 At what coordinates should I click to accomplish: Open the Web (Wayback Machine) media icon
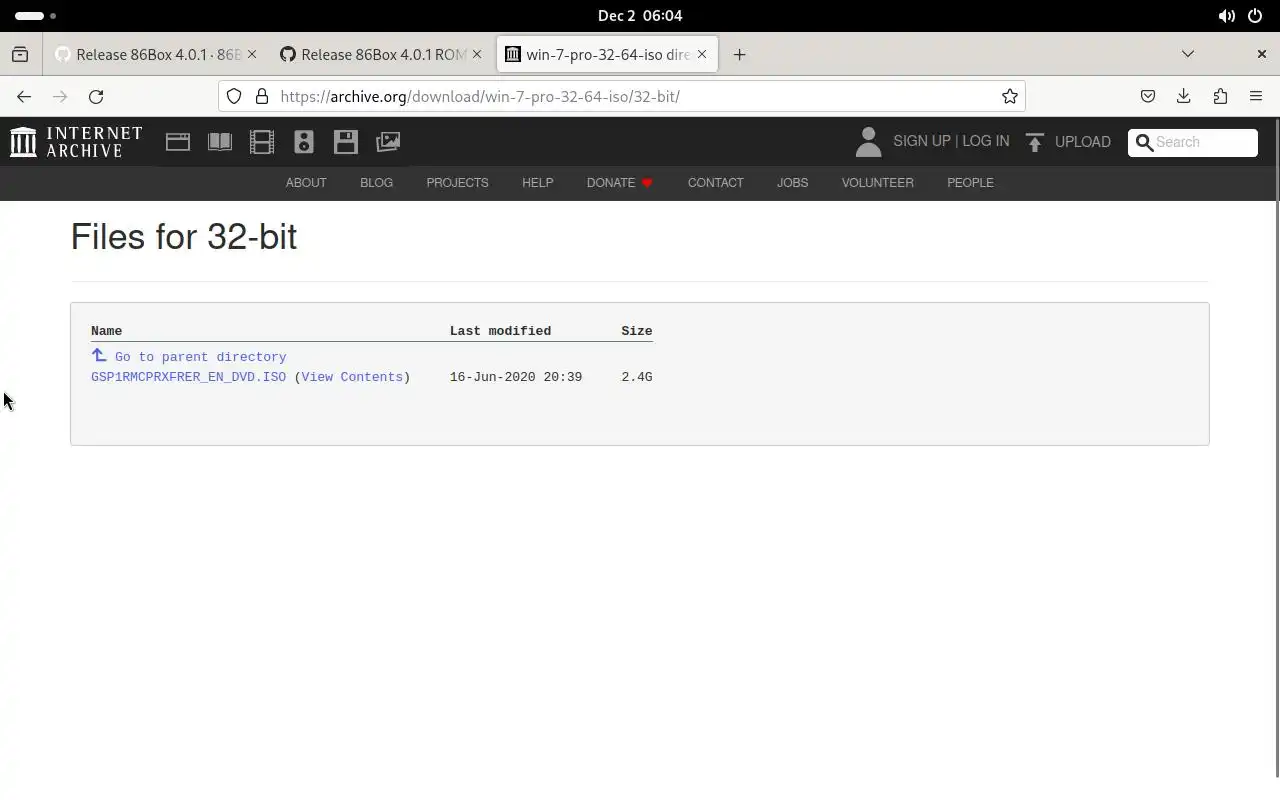pos(178,142)
